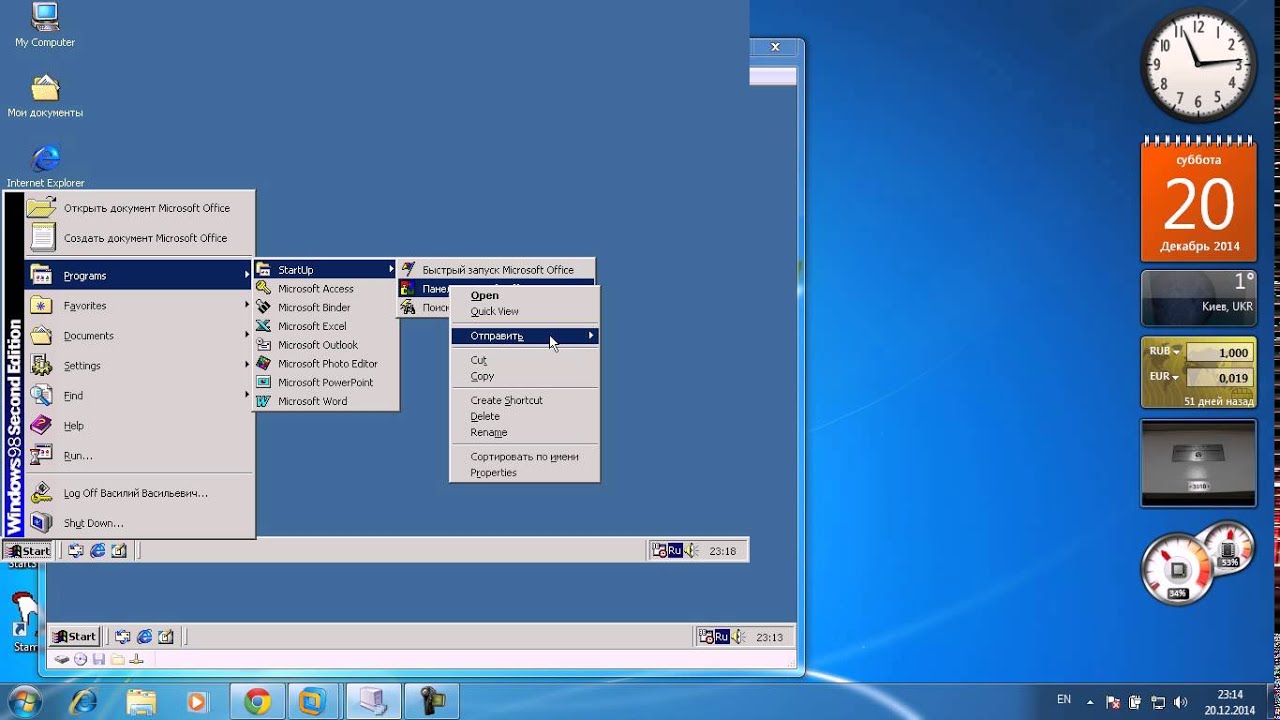Launch Microsoft Access
This screenshot has width=1280, height=720.
pos(326,289)
